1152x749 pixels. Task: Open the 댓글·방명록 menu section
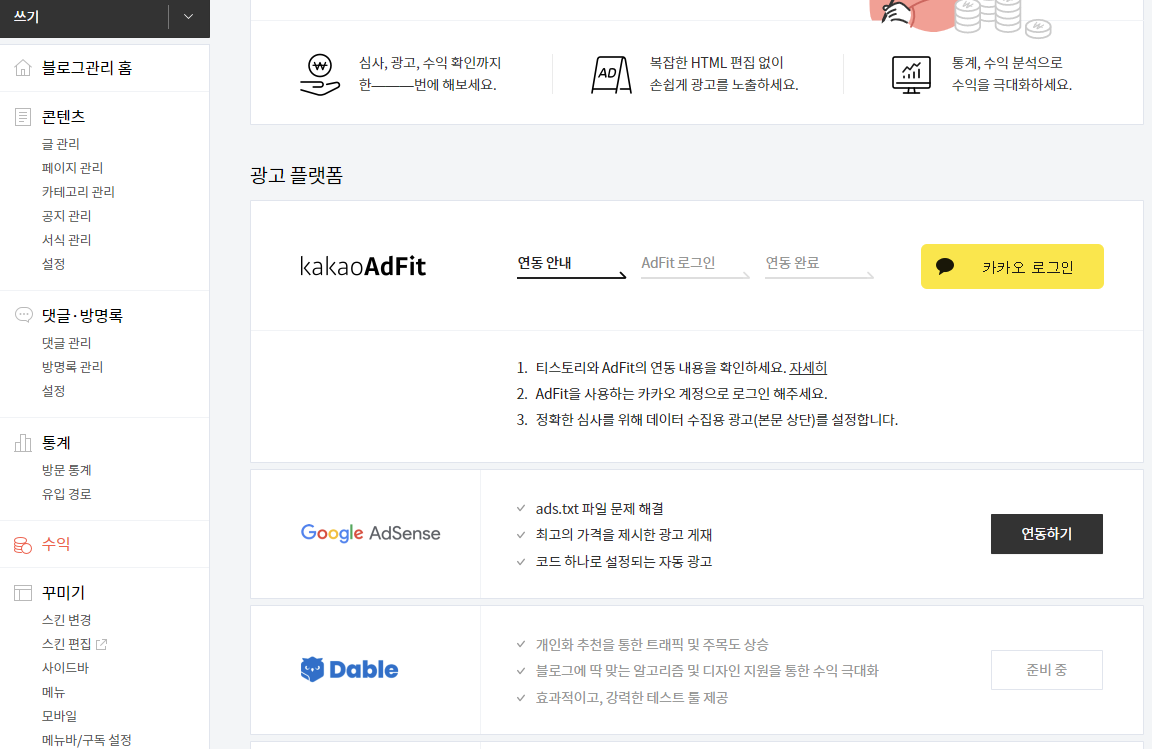click(x=82, y=315)
